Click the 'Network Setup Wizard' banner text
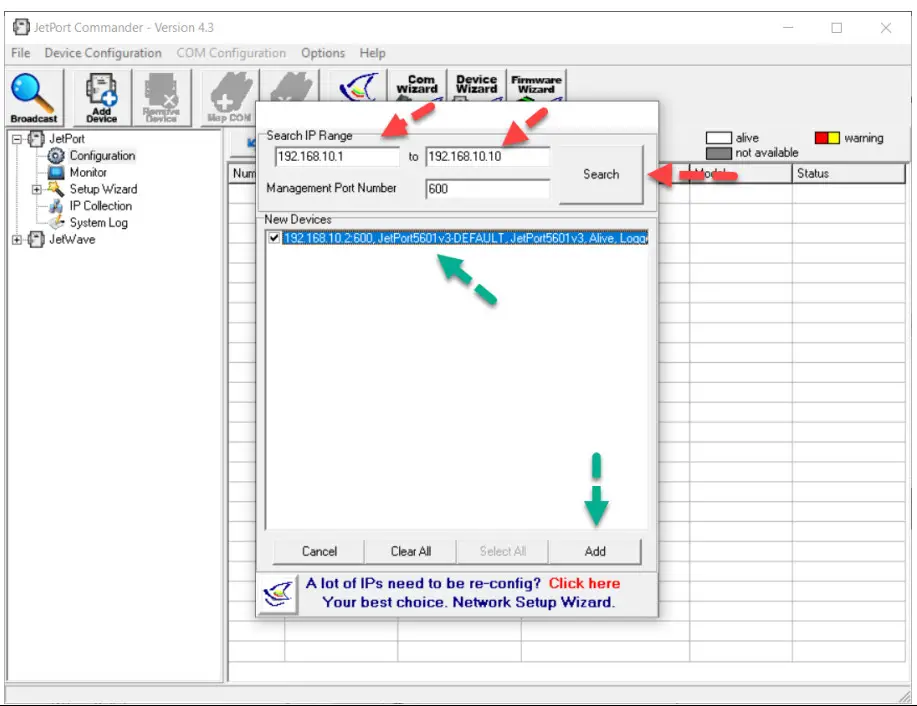Viewport: 917px width, 706px height. 533,602
